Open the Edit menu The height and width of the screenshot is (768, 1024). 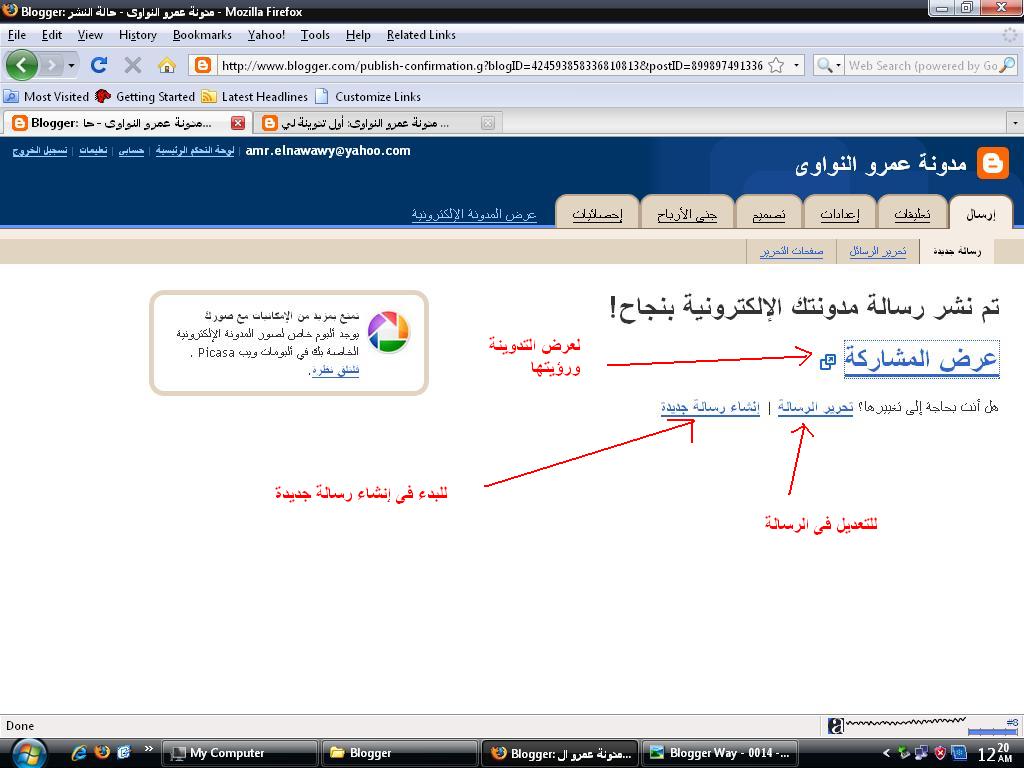tap(52, 35)
